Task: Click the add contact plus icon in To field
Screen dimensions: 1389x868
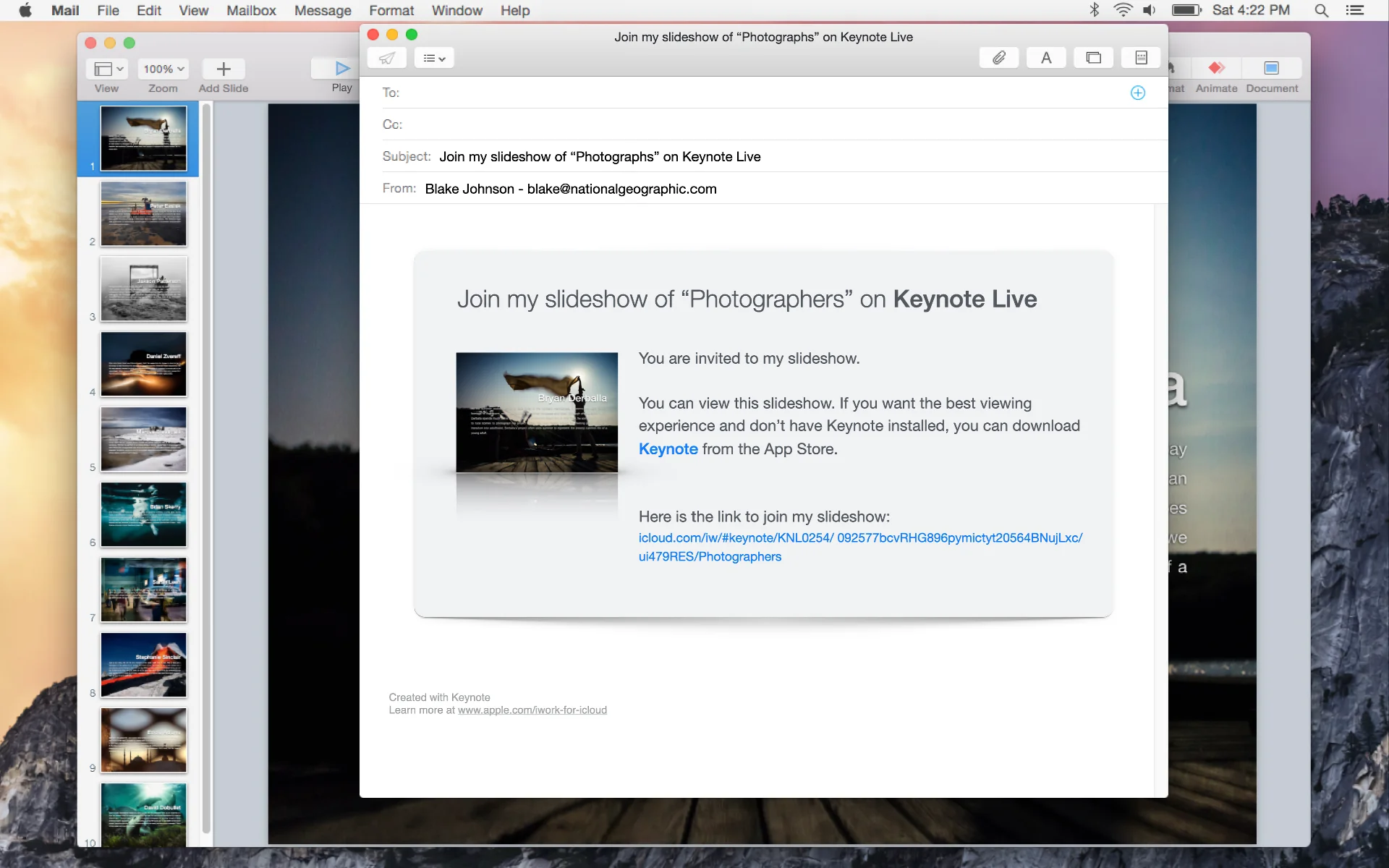Action: click(x=1137, y=93)
